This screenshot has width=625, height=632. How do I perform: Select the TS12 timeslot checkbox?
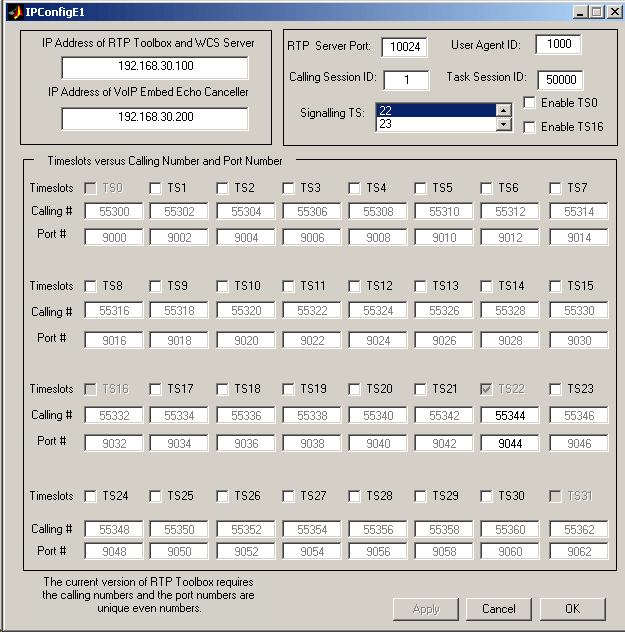click(354, 287)
